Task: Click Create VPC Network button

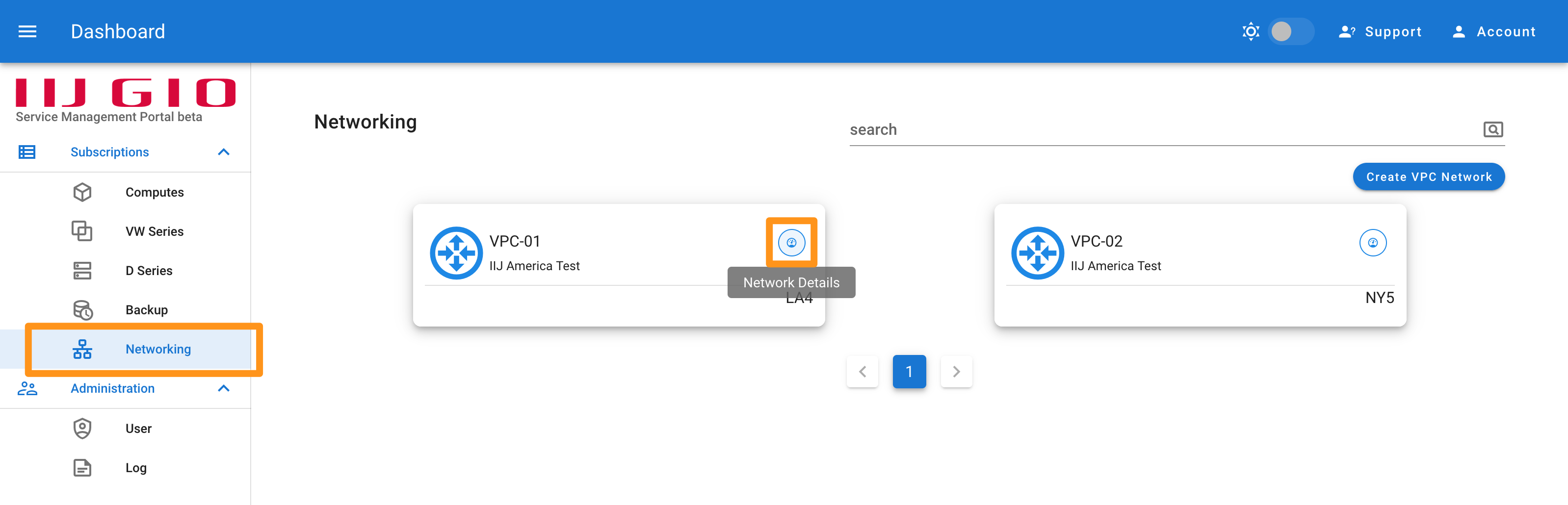Action: pyautogui.click(x=1429, y=177)
